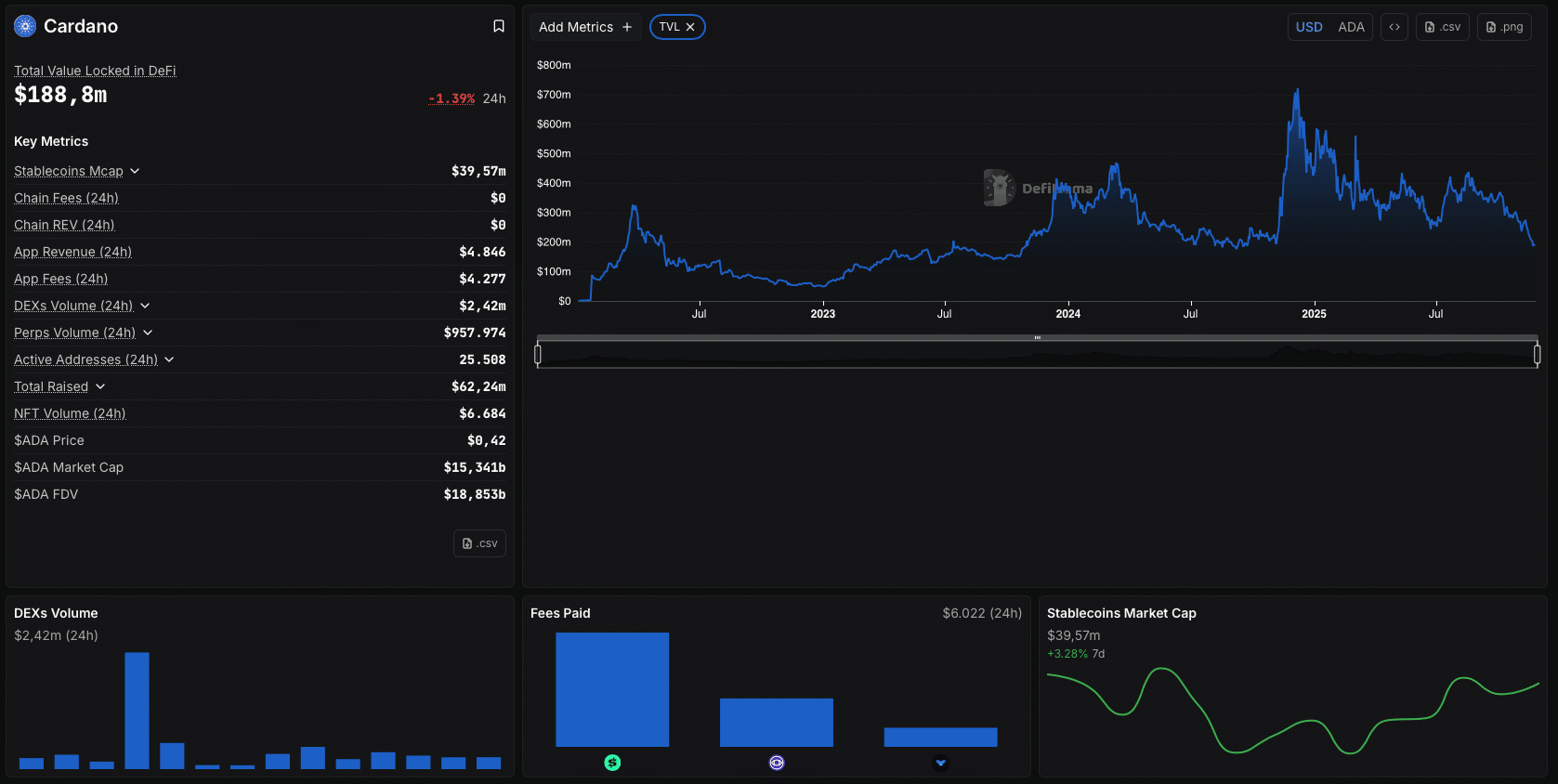Click the range slider top grip bar

(x=1037, y=338)
